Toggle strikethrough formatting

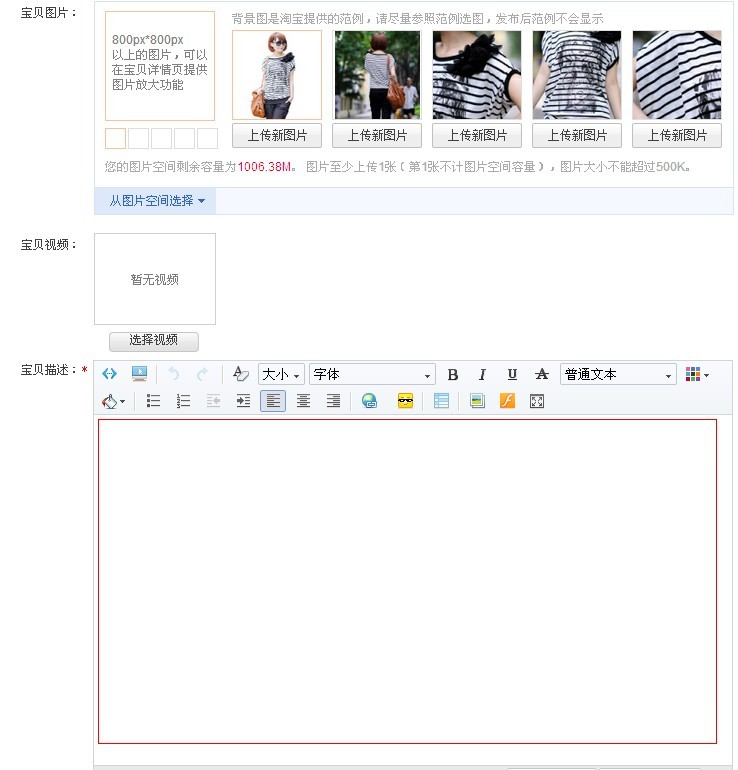pyautogui.click(x=542, y=375)
